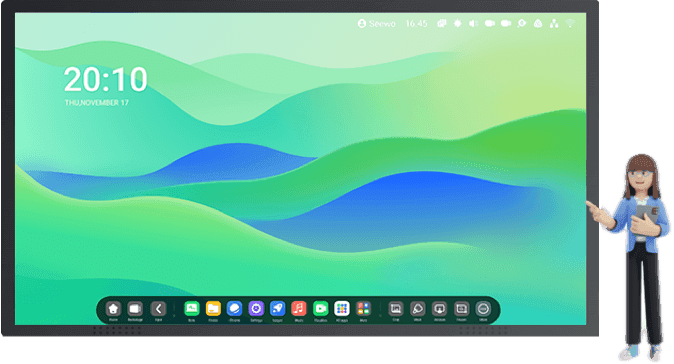This screenshot has width=674, height=364.
Task: Open the Backstage icon in the dock
Action: coord(135,309)
